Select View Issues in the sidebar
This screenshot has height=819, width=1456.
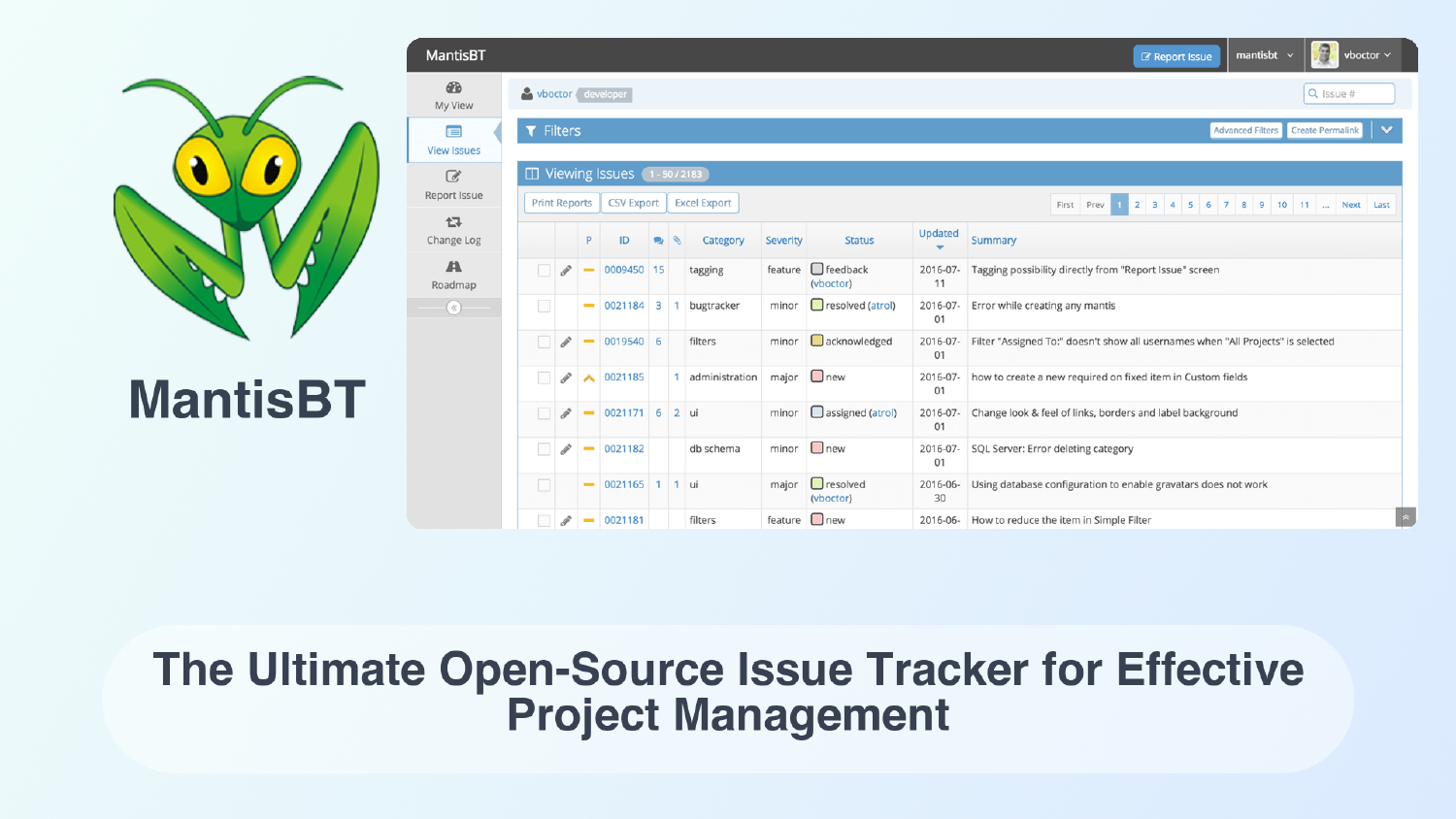(x=452, y=140)
